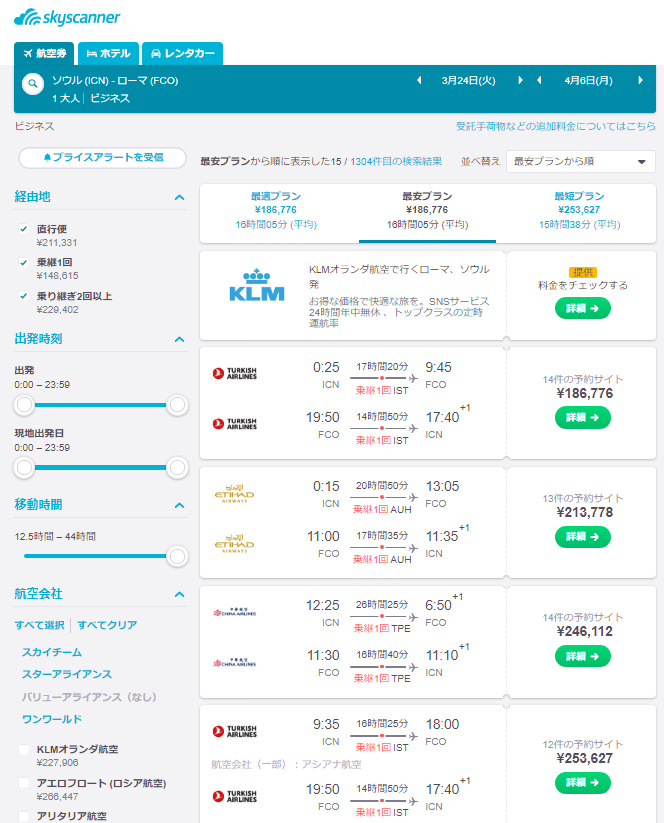Screen dimensions: 664x823
Task: Click route text ソウル (ICN) - ローマ (FCO)
Action: (115, 81)
